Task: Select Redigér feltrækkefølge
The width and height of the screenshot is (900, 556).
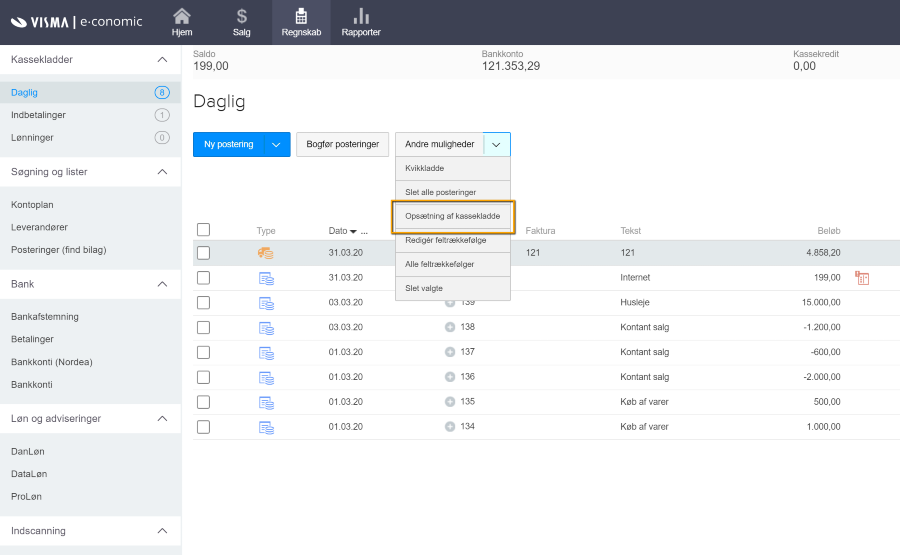Action: [453, 240]
